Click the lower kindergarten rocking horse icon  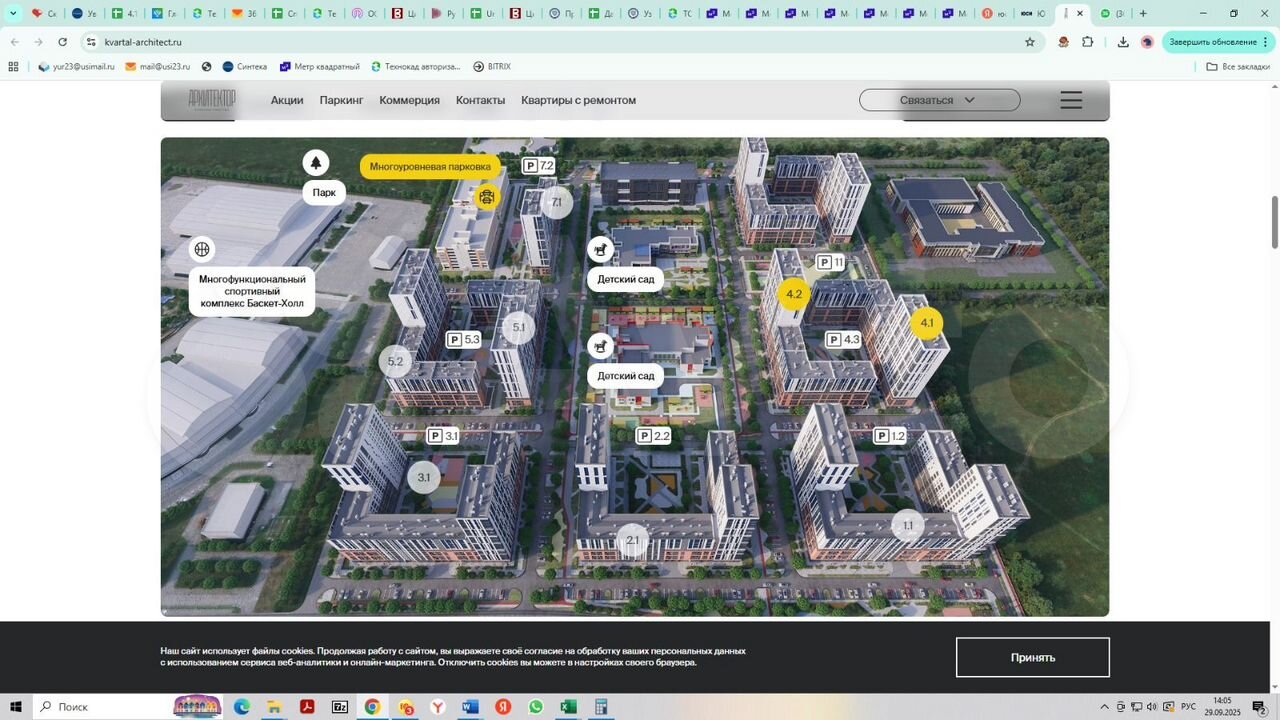click(600, 346)
